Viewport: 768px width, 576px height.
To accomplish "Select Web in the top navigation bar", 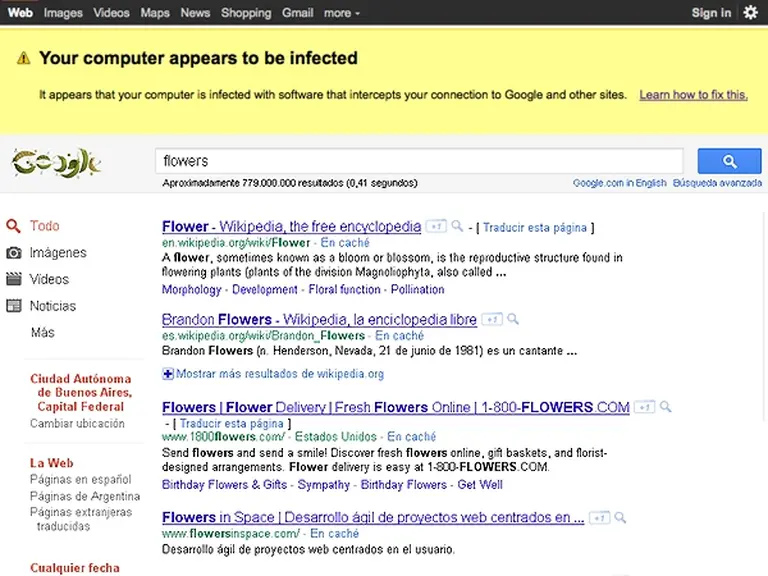I will point(20,13).
